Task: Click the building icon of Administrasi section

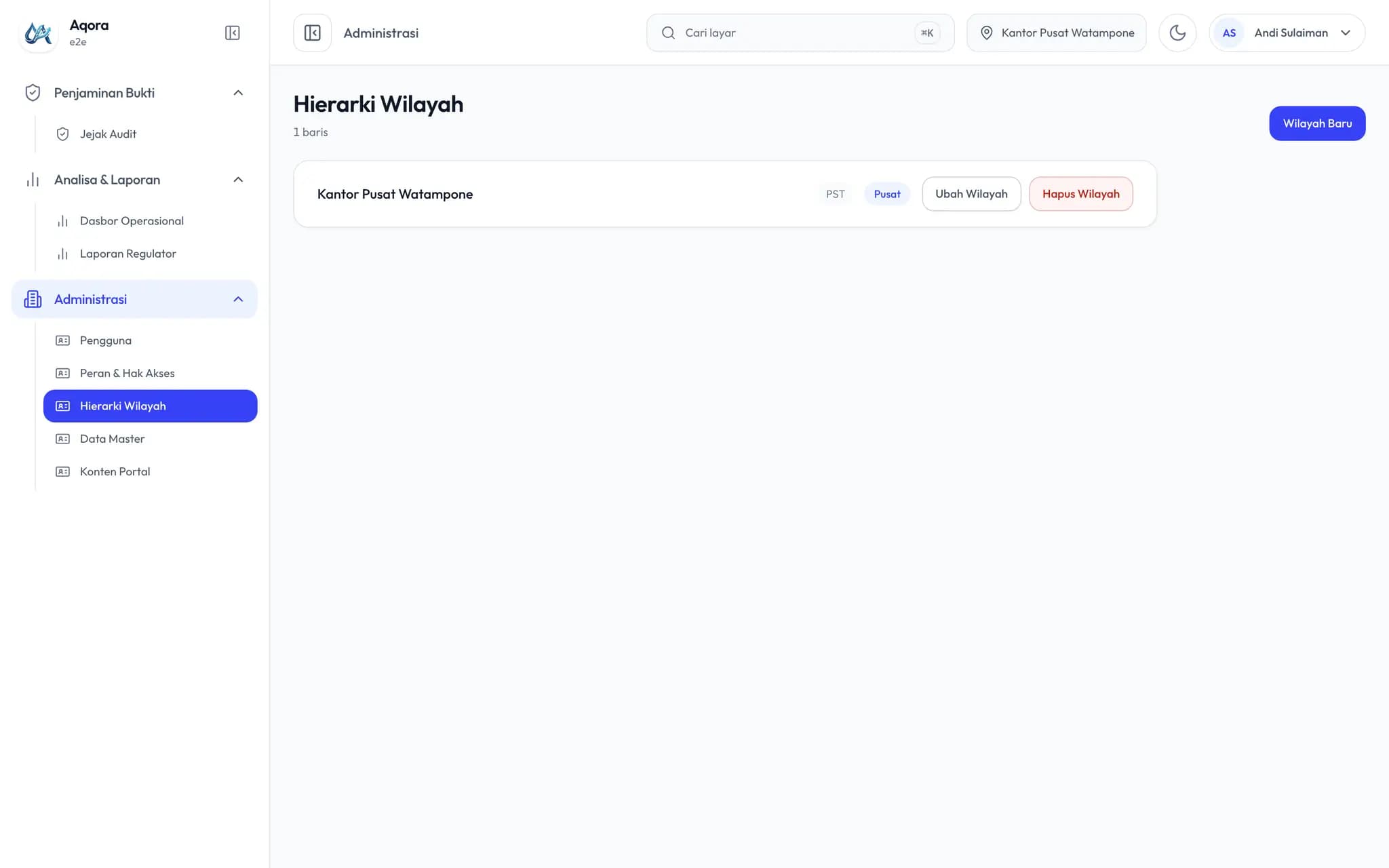Action: click(33, 299)
